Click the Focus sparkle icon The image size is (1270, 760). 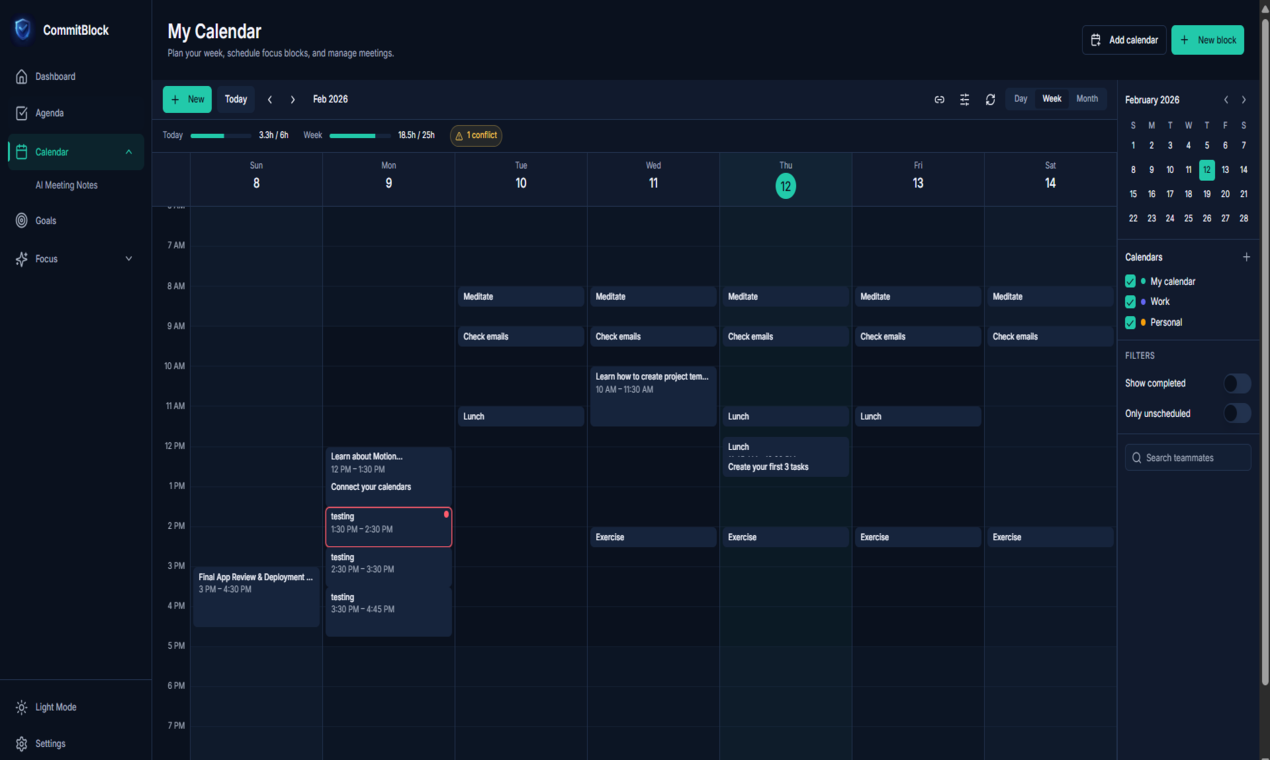pos(22,259)
